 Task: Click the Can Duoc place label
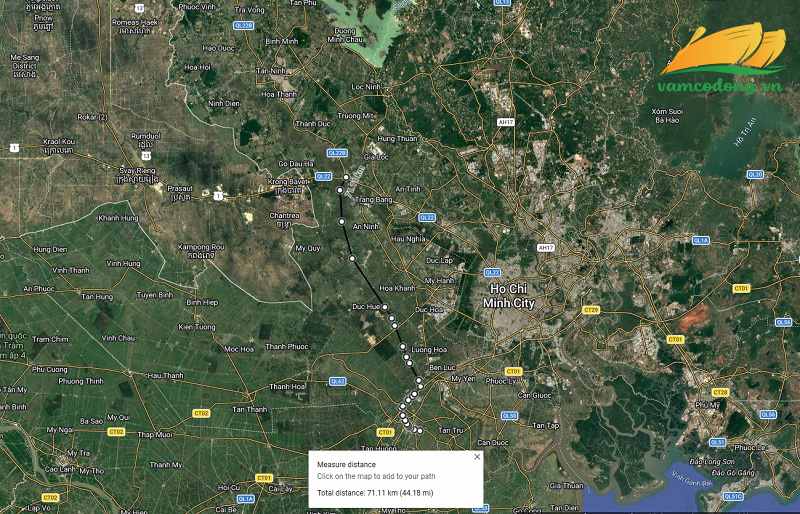pos(492,443)
